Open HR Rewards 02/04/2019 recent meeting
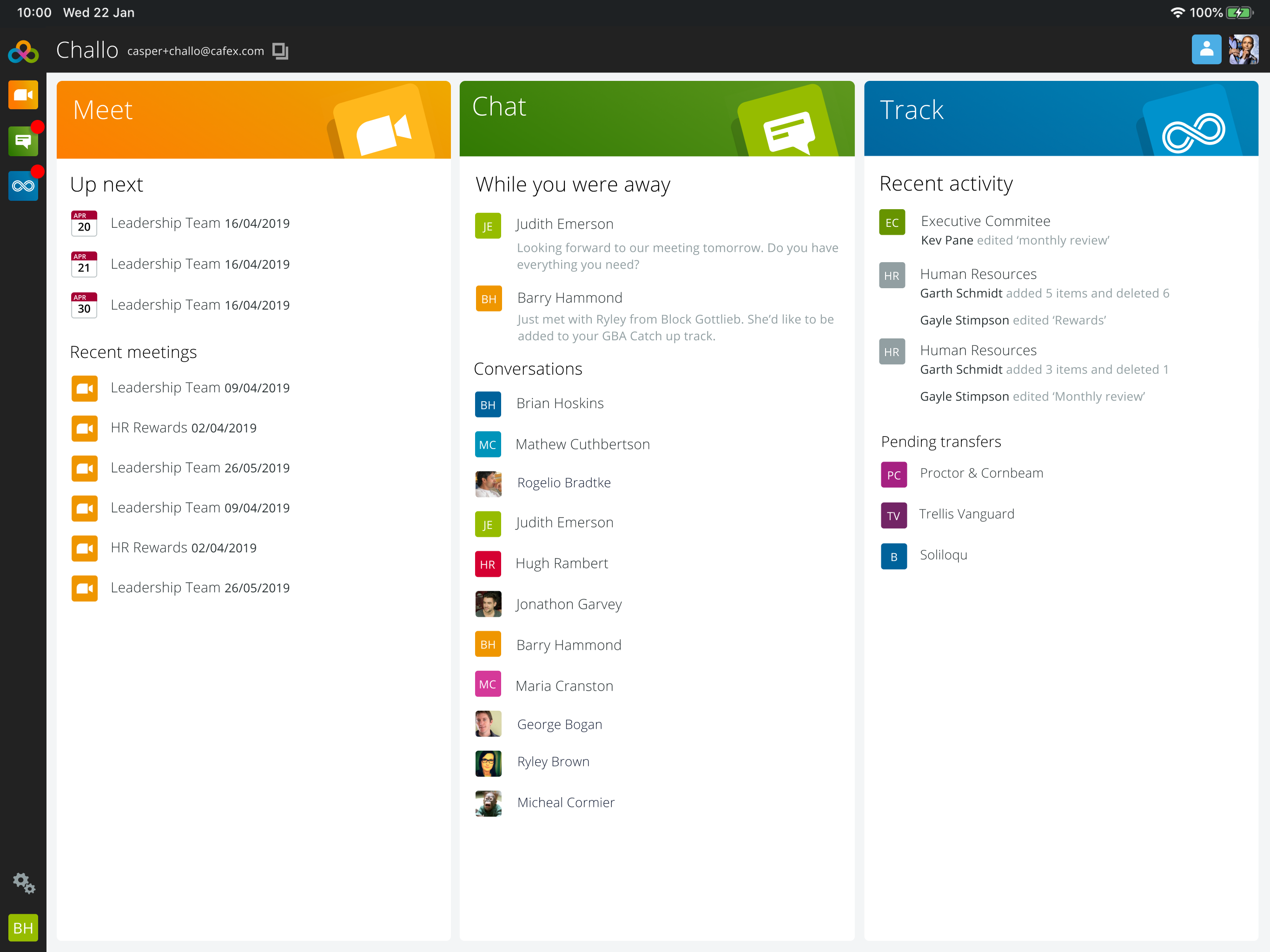Image resolution: width=1270 pixels, height=952 pixels. click(183, 428)
